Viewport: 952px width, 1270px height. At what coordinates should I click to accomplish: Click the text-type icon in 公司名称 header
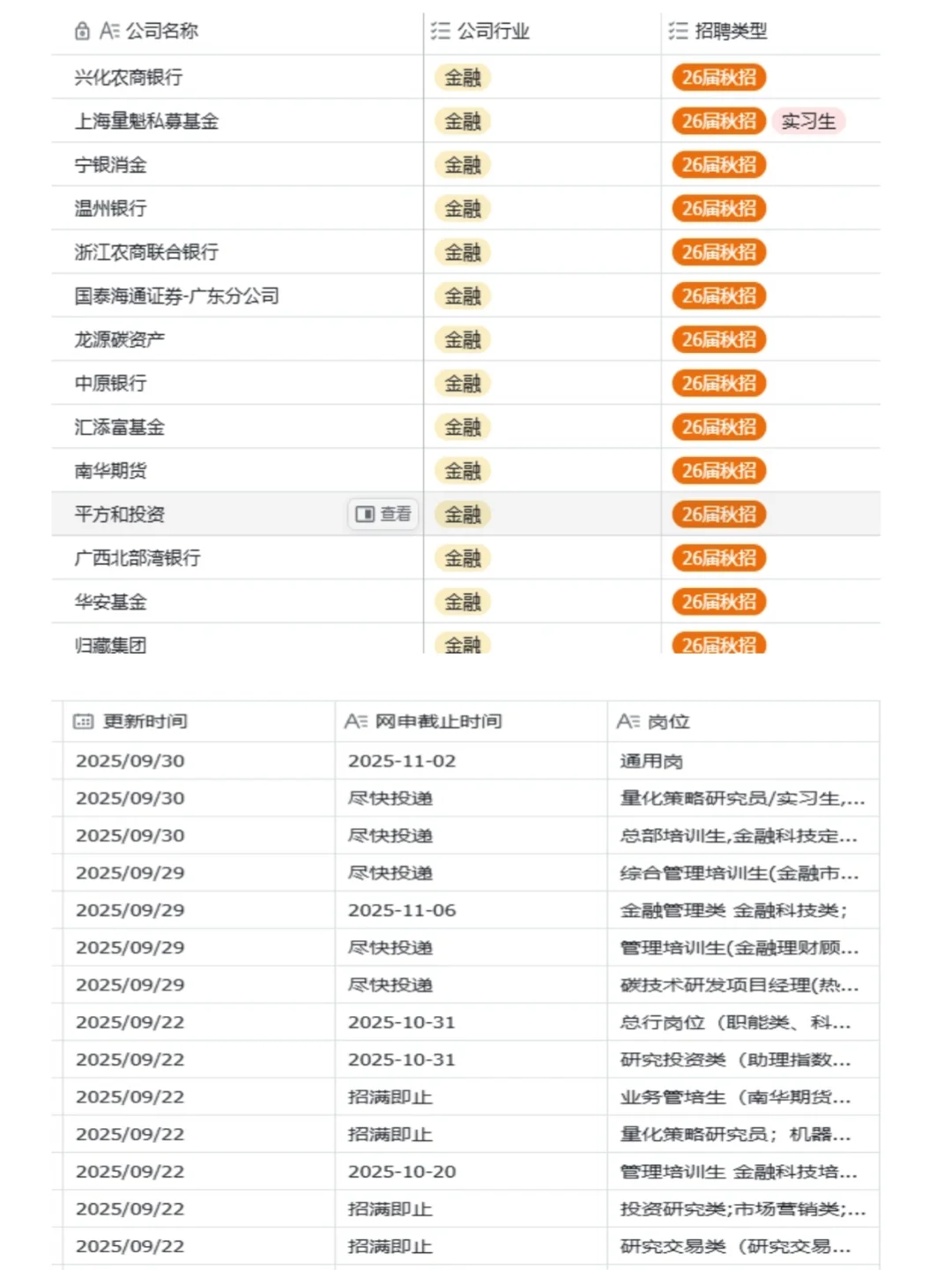coord(109,32)
